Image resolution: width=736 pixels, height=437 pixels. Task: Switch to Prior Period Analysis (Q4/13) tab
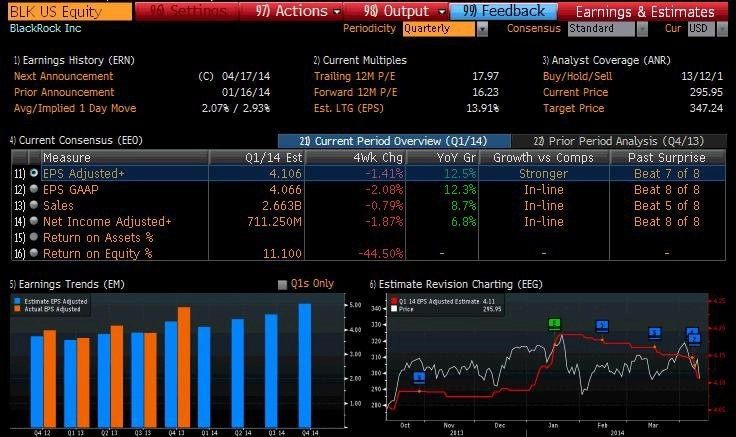[619, 141]
